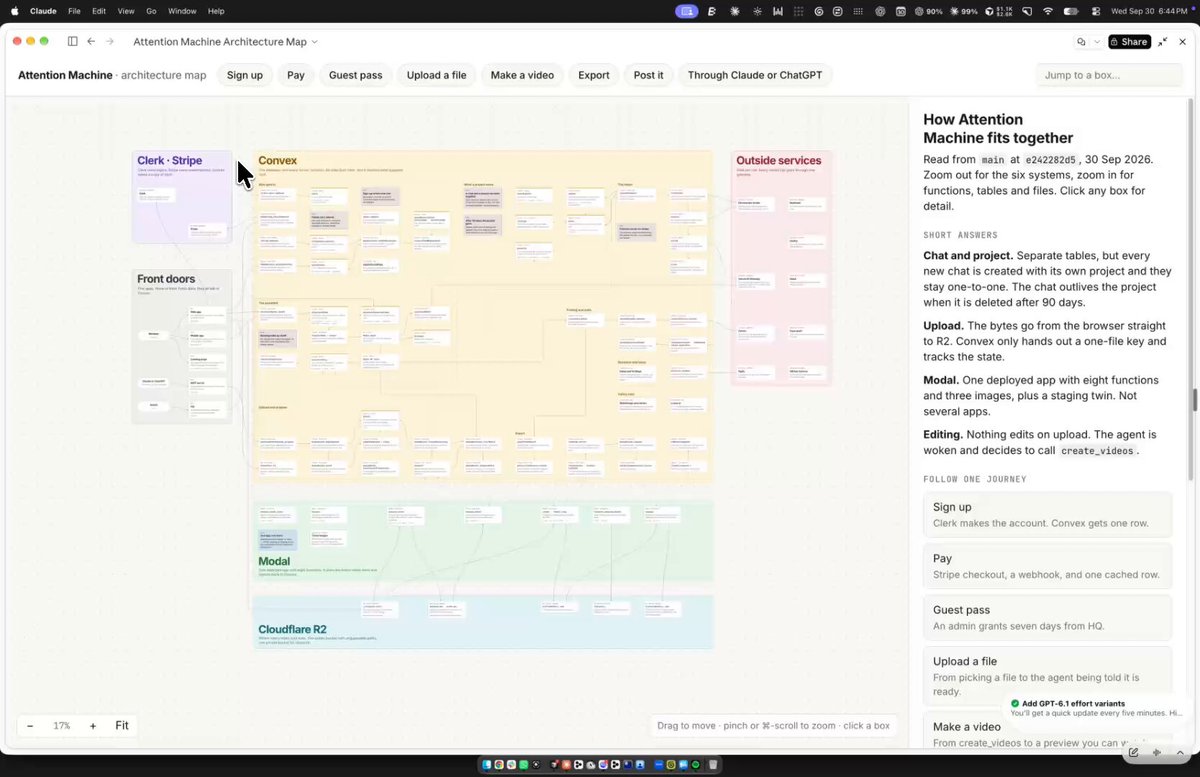Click the Fit zoom button

(122, 726)
